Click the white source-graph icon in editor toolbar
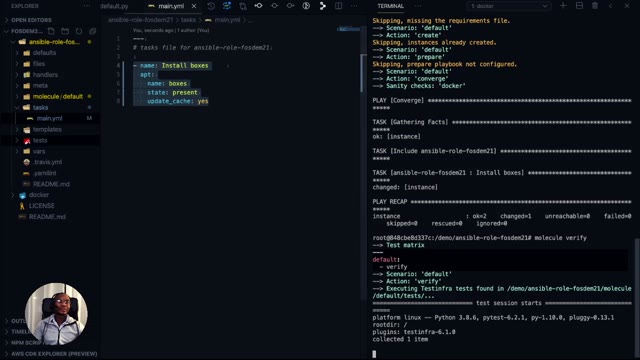This screenshot has height=360, width=640. pyautogui.click(x=322, y=6)
